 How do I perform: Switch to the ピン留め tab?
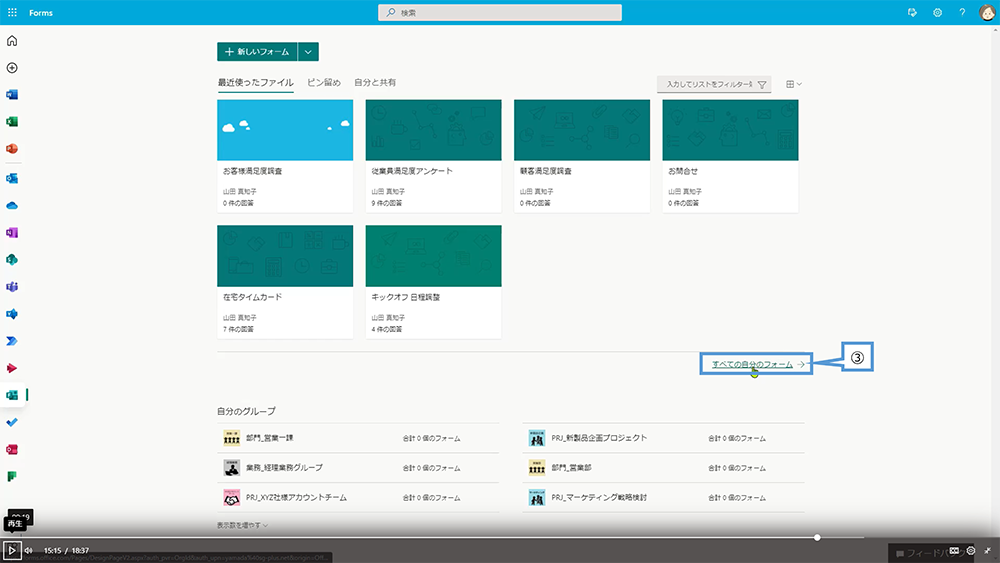[x=323, y=82]
